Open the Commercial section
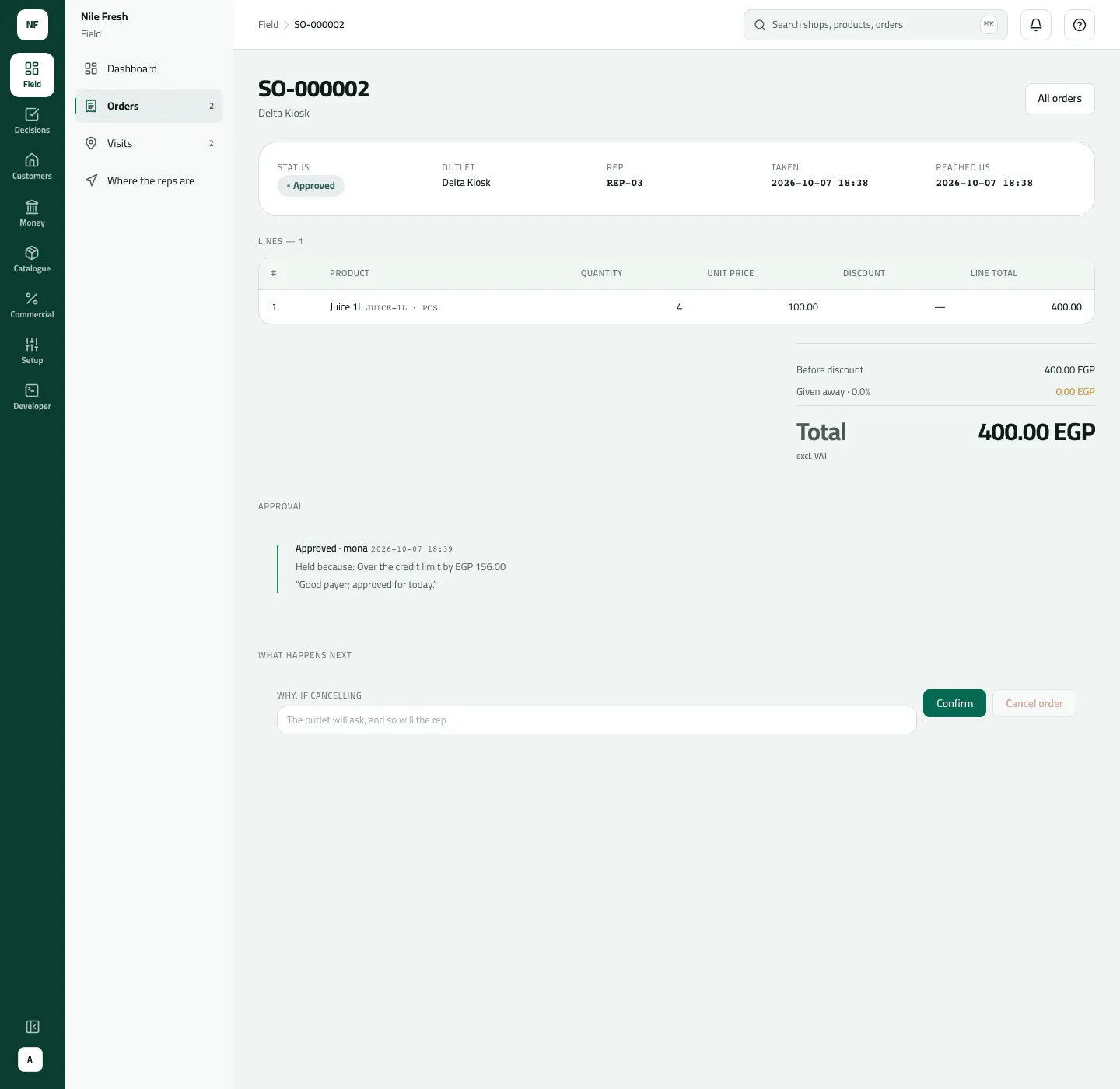 pos(32,305)
